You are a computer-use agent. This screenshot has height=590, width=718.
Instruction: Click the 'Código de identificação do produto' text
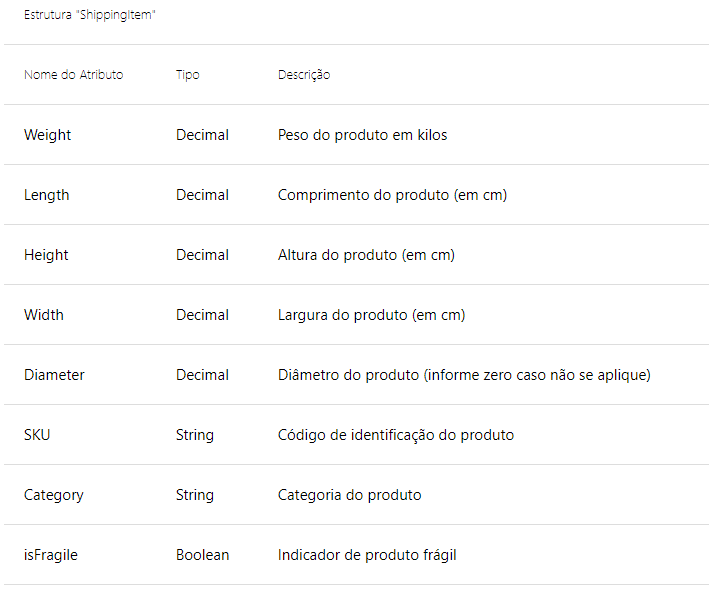coord(396,435)
